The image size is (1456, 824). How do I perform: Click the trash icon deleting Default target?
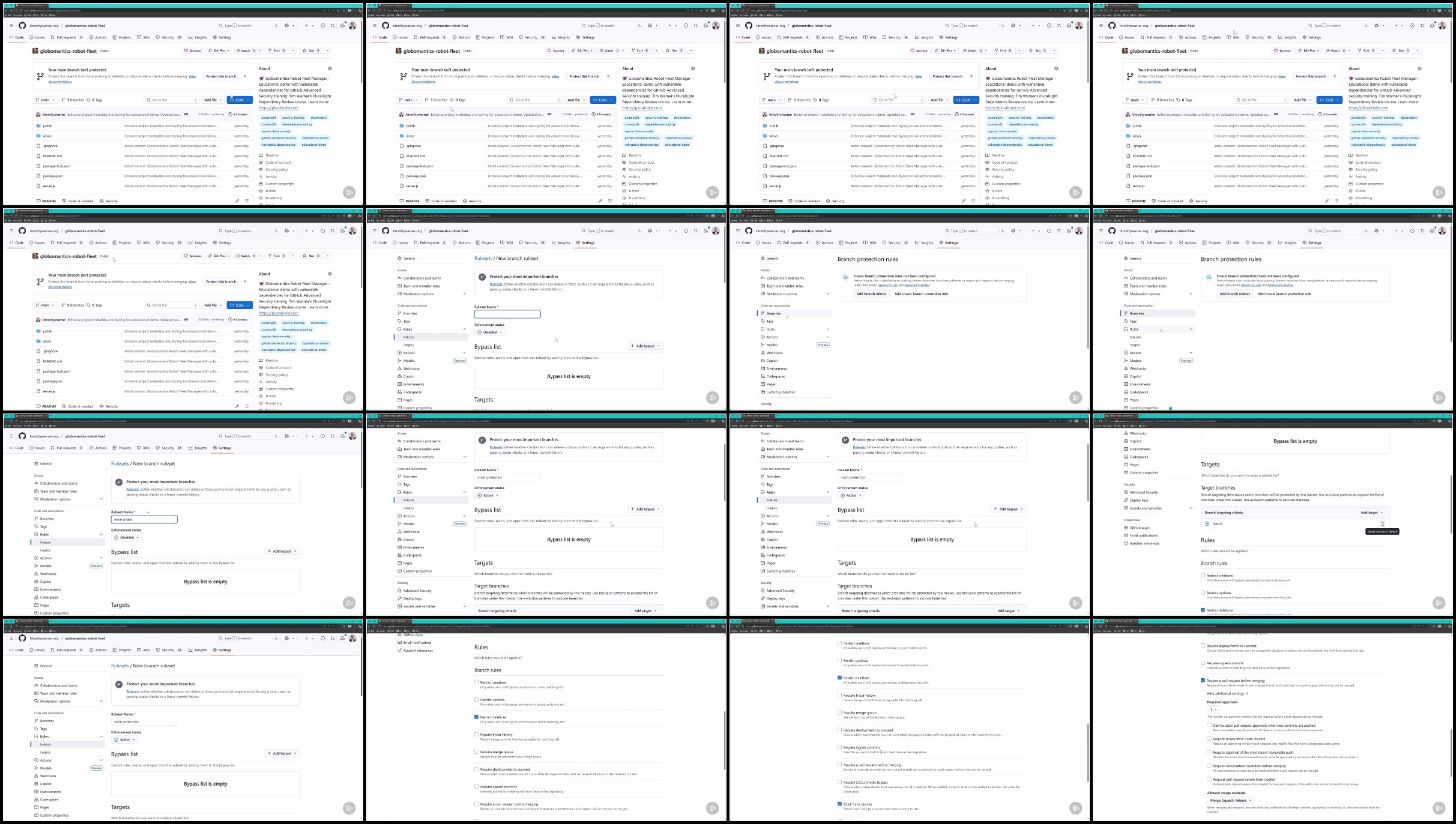(x=1382, y=523)
